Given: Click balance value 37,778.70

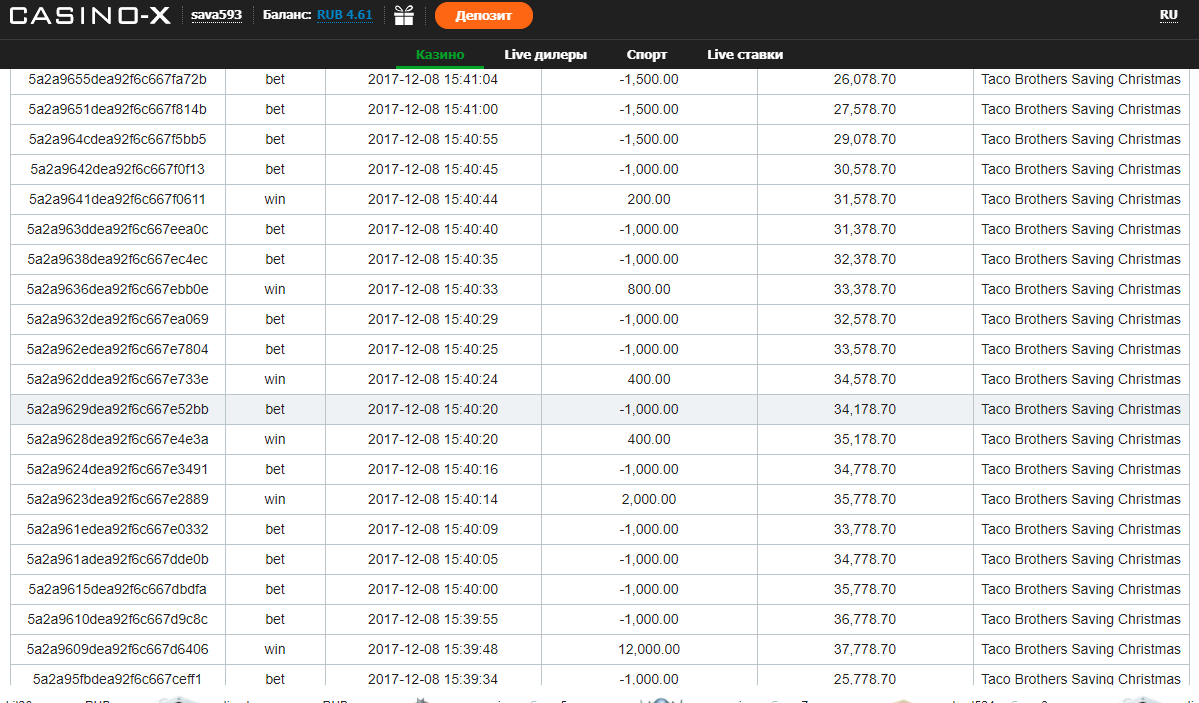Looking at the screenshot, I should click(865, 649).
